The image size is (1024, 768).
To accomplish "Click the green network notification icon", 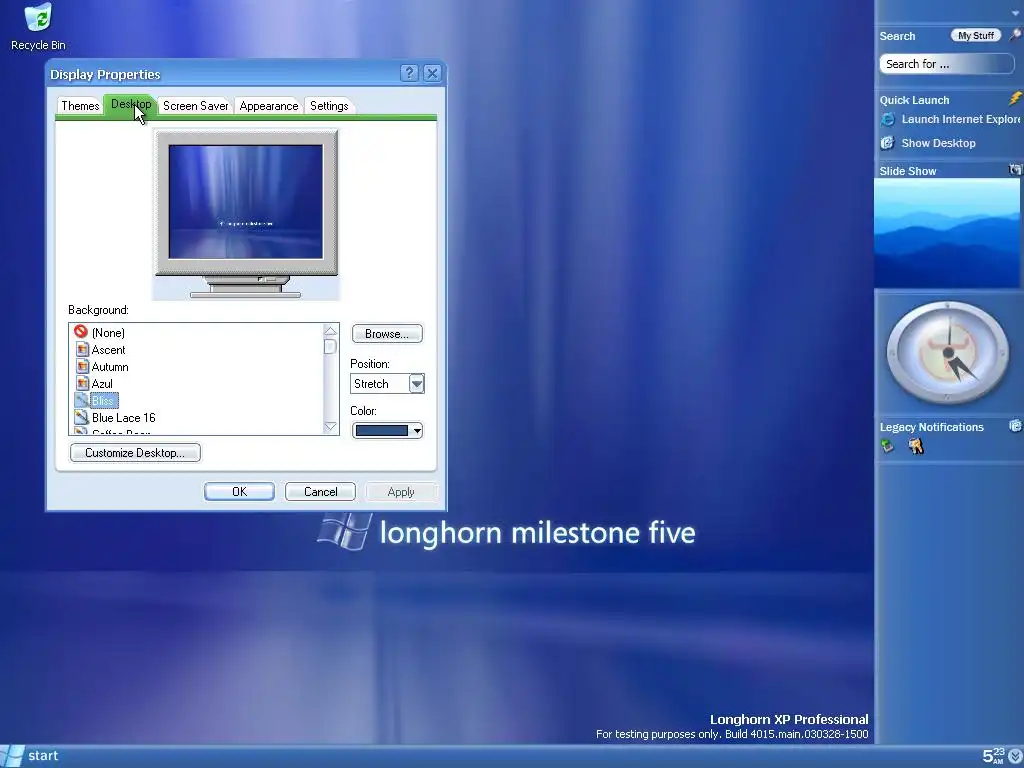I will 887,446.
